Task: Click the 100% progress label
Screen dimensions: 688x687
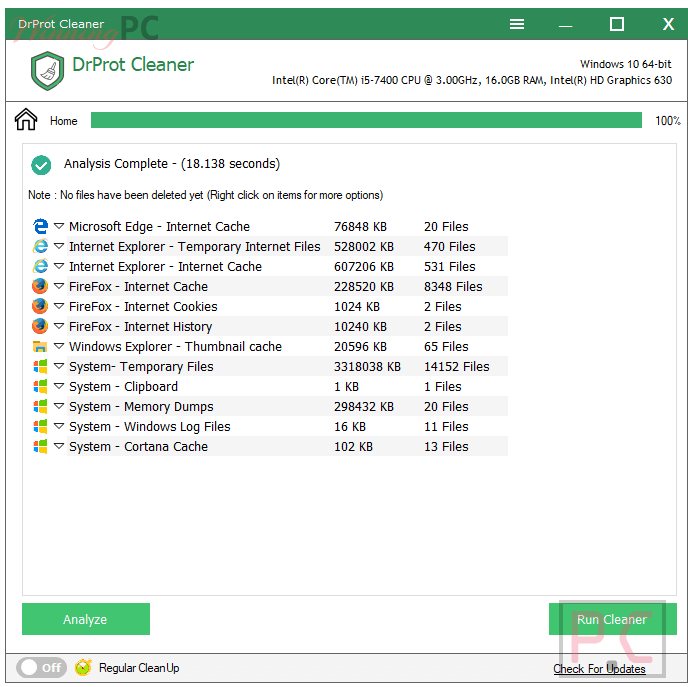Action: pyautogui.click(x=667, y=121)
